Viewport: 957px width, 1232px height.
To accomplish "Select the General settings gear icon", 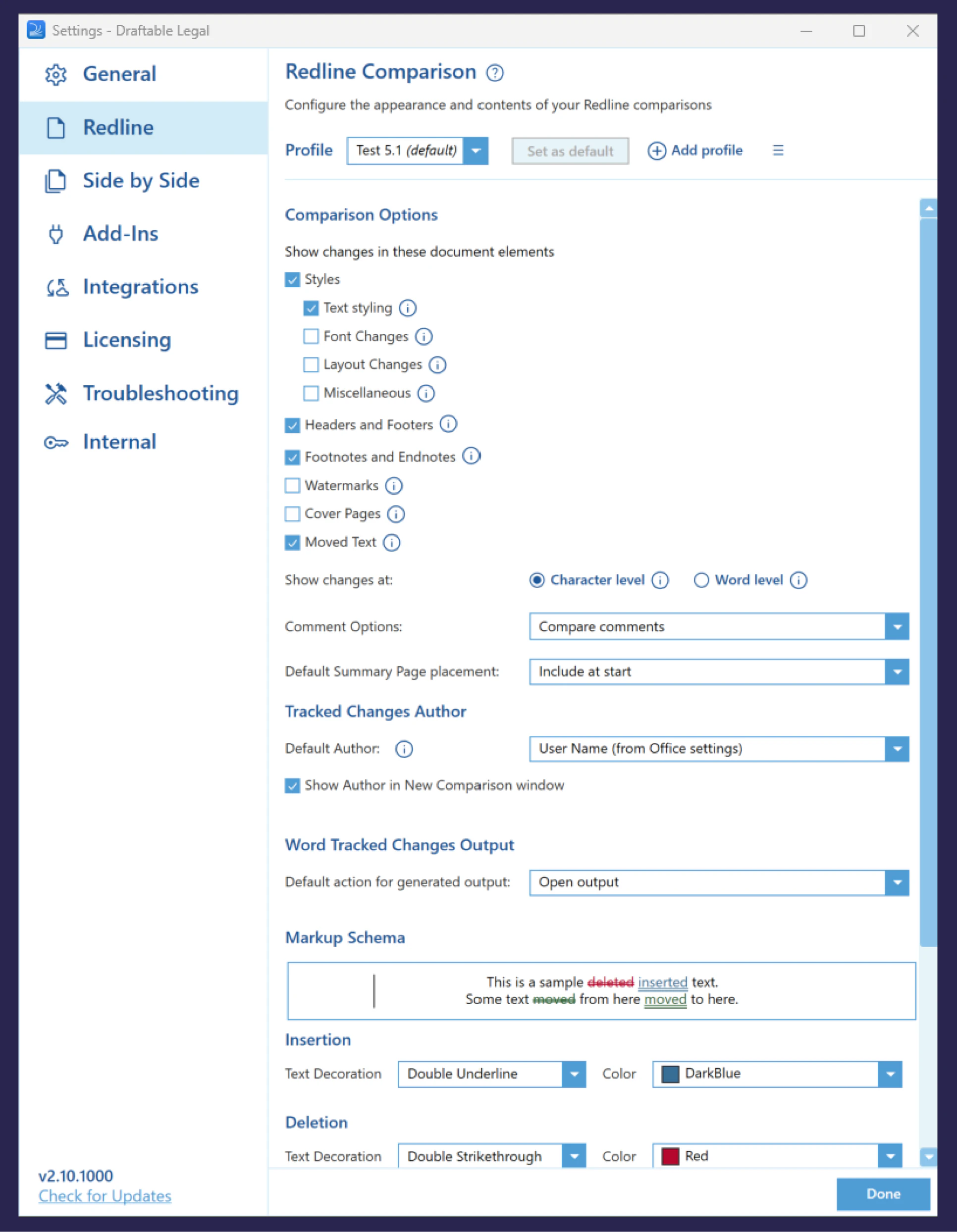I will point(56,74).
